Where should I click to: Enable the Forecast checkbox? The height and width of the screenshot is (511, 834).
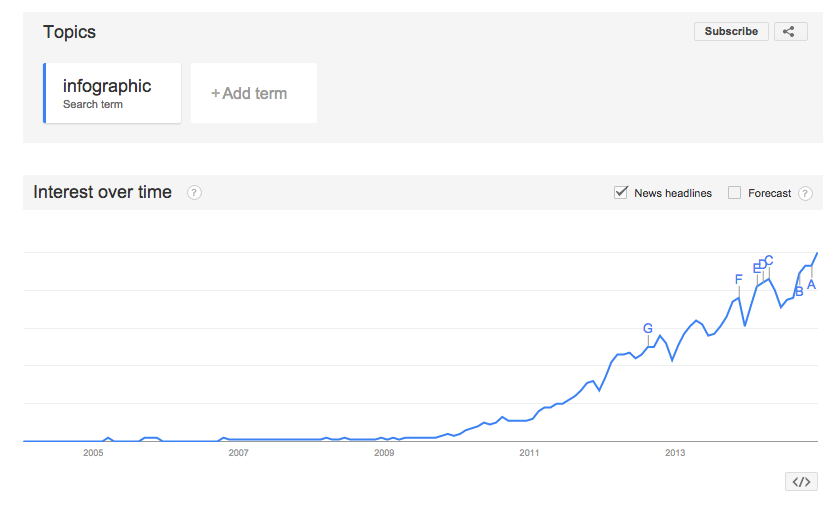point(735,193)
